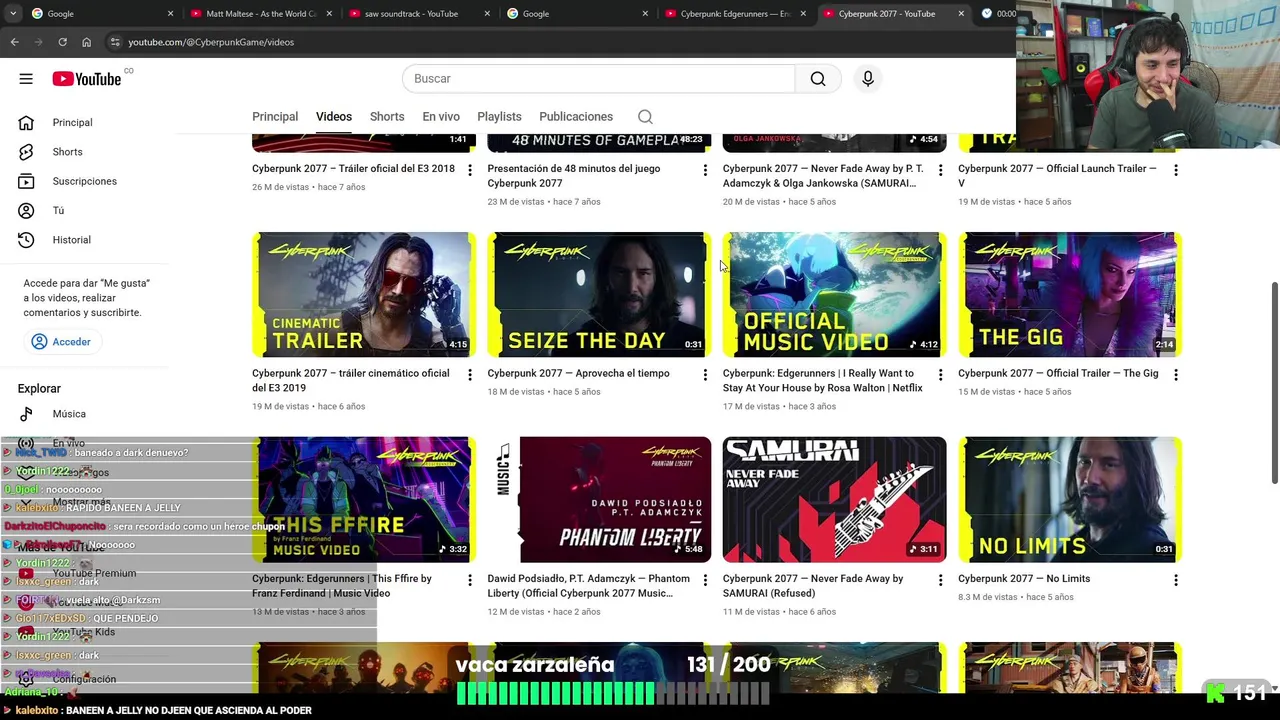Click the browser address bar URL

point(211,42)
